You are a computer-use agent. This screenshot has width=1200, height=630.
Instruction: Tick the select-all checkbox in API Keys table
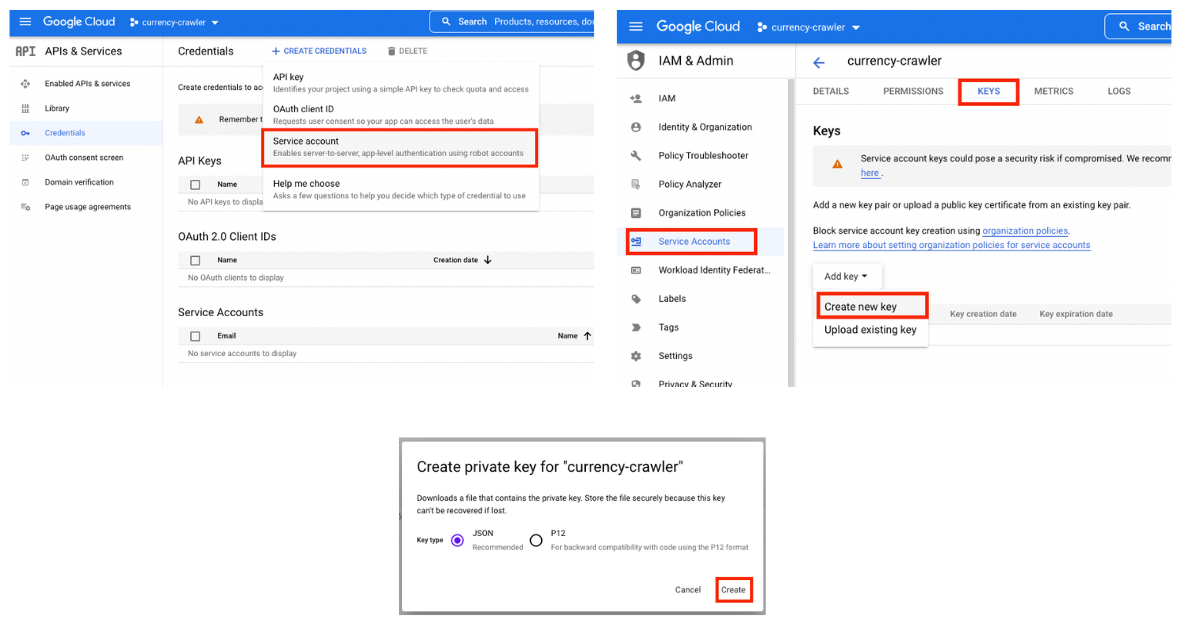tap(195, 185)
